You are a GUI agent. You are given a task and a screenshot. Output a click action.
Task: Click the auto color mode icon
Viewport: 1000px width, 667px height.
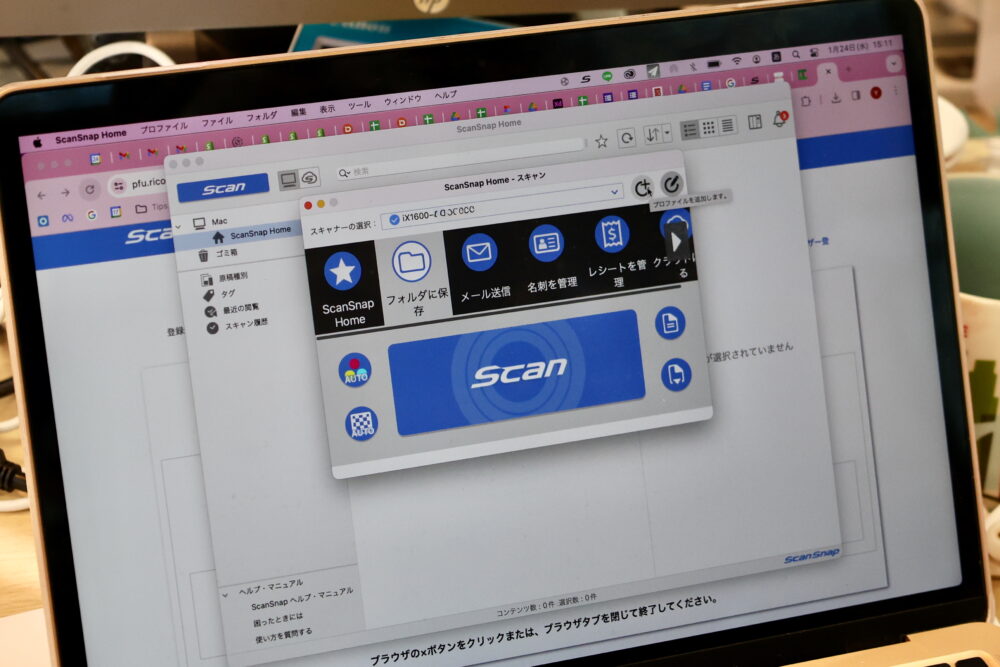pyautogui.click(x=354, y=369)
